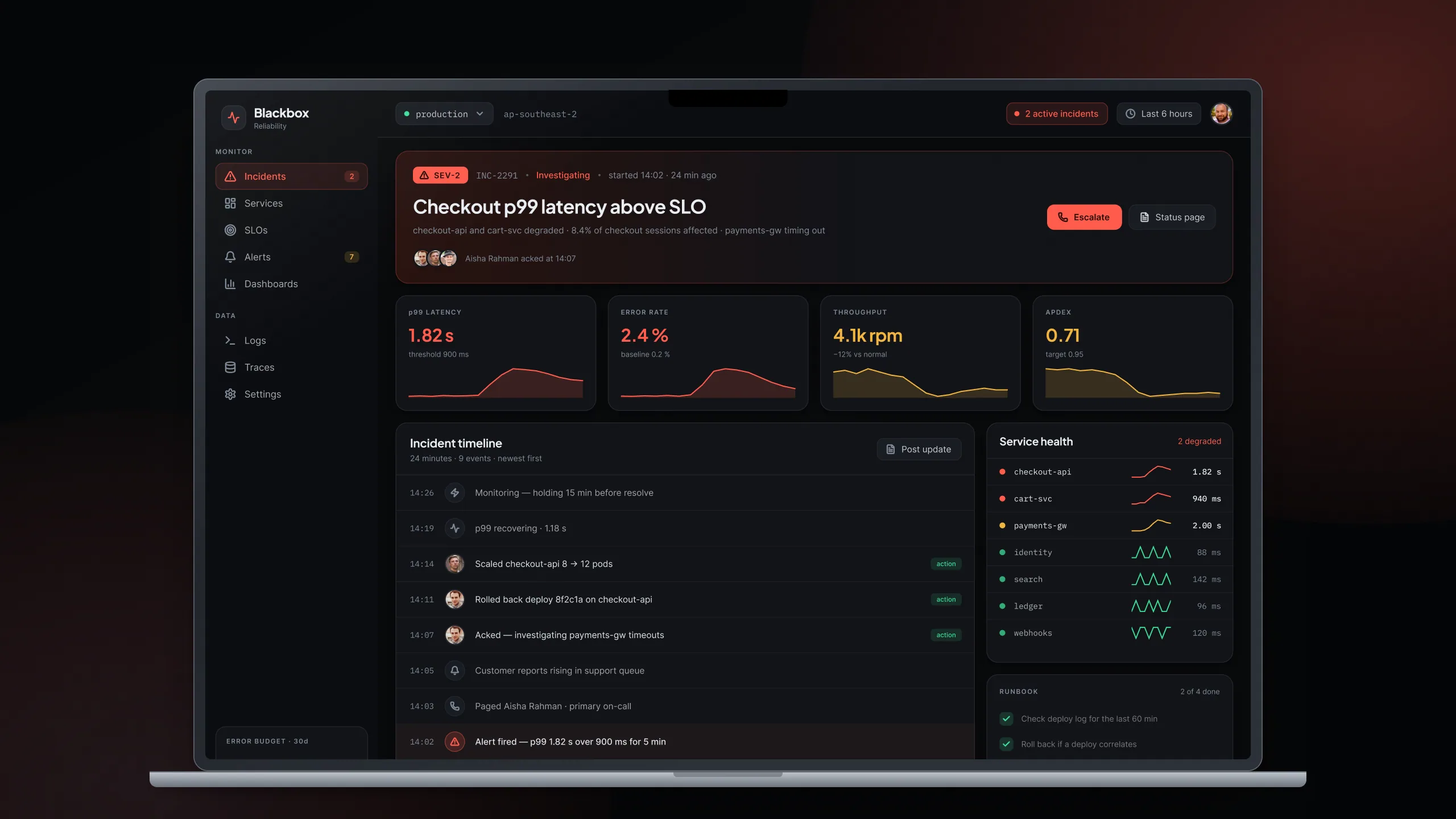Click the identity service sparkline

coord(1151,552)
